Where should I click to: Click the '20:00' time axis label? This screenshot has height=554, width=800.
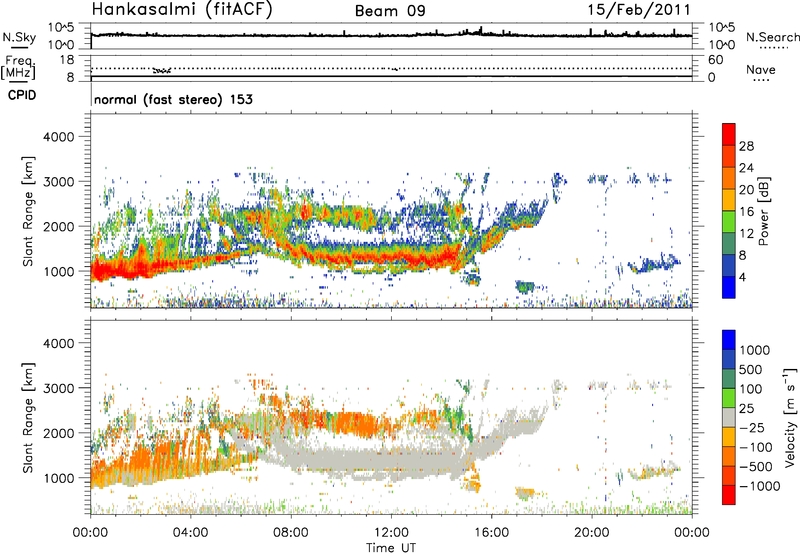592,533
